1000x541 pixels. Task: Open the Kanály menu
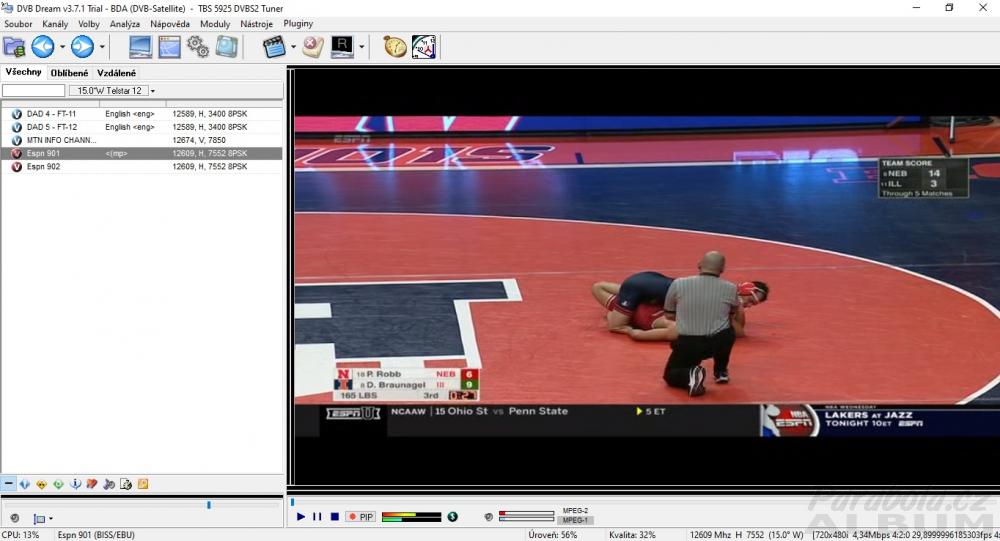pos(55,24)
